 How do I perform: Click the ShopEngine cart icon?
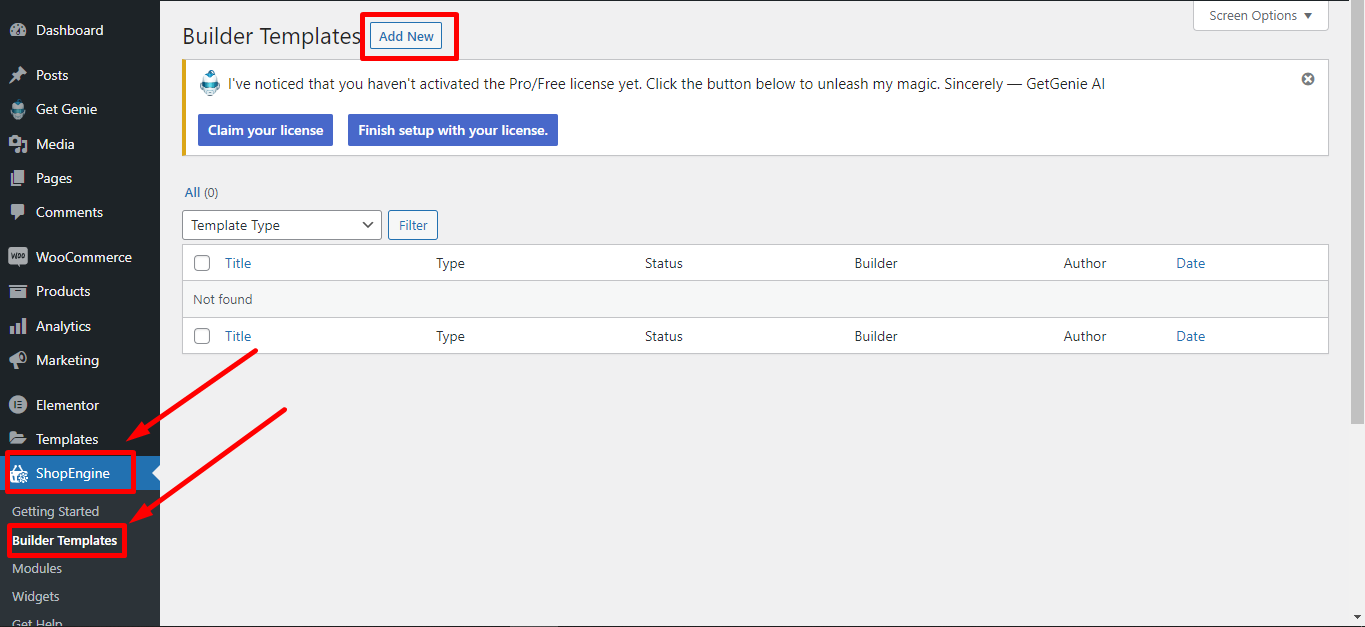(x=19, y=474)
